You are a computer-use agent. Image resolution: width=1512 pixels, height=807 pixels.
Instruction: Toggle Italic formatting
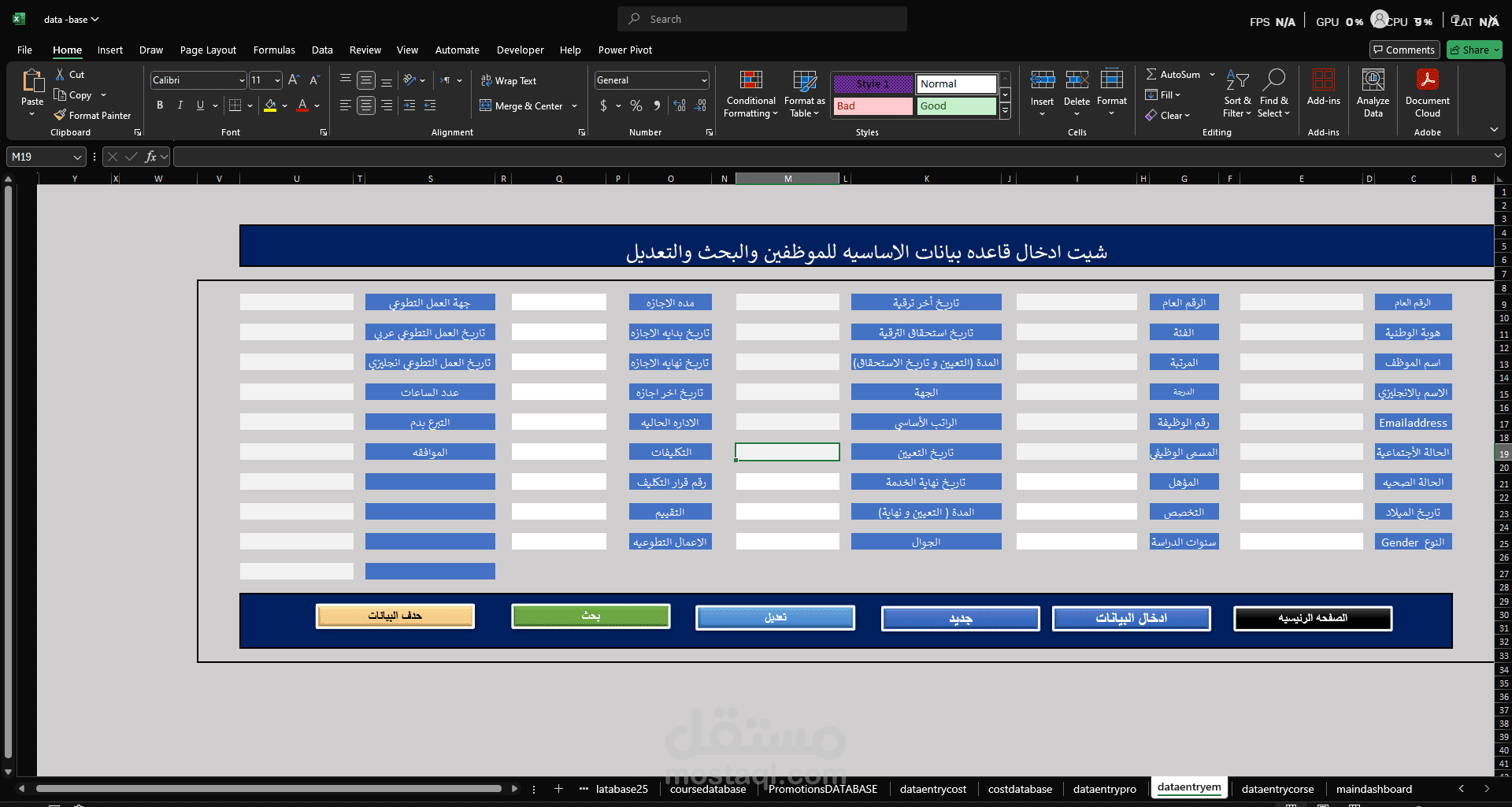180,106
